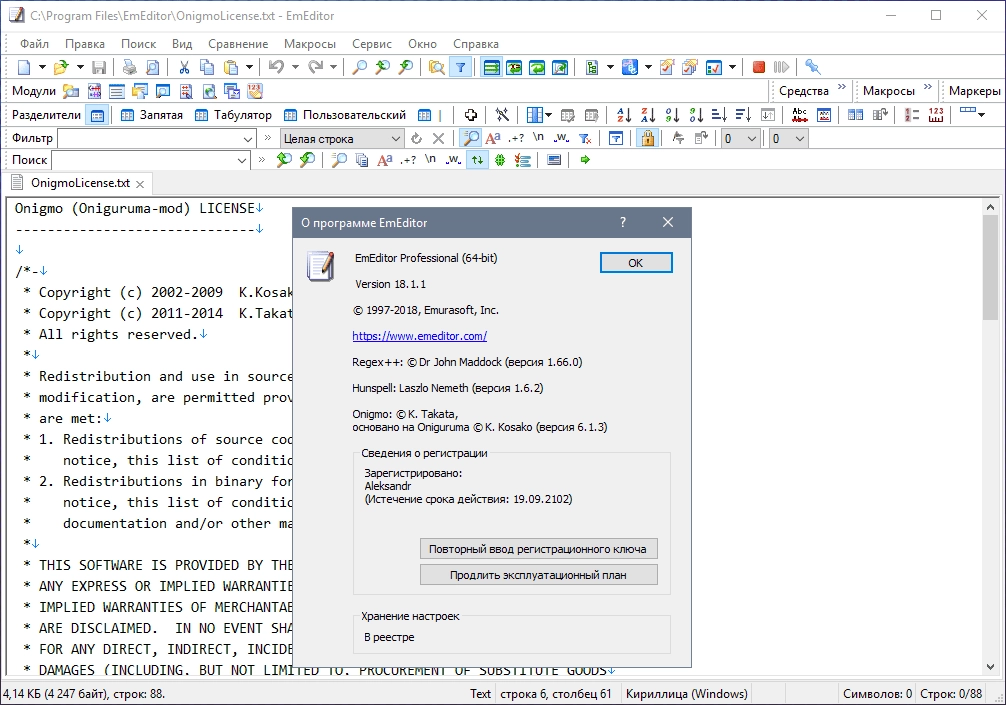Click the Paste clipboard icon

pyautogui.click(x=230, y=67)
